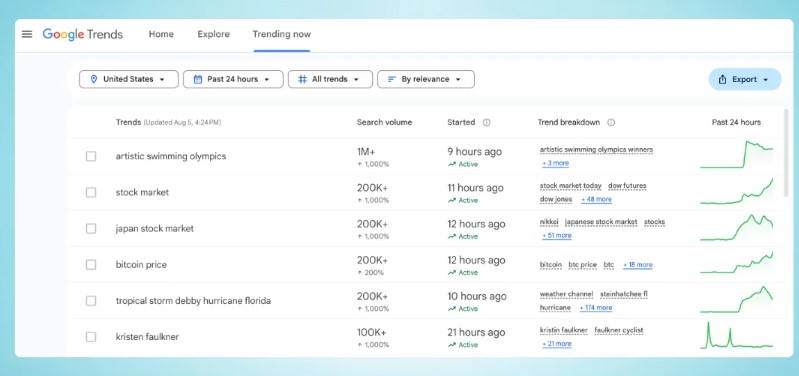
Task: Click the tropical storm debby sparkline chart
Action: coord(736,300)
